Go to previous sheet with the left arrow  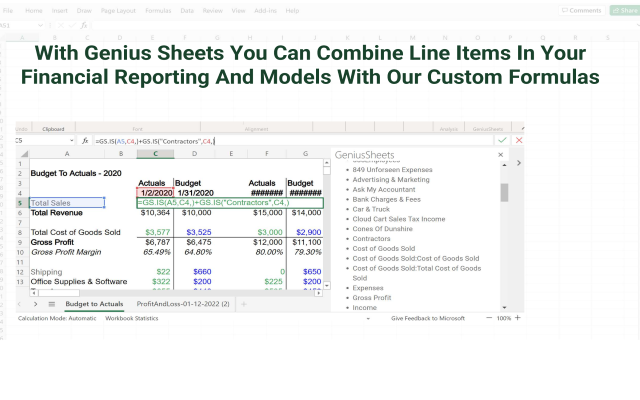(19, 304)
